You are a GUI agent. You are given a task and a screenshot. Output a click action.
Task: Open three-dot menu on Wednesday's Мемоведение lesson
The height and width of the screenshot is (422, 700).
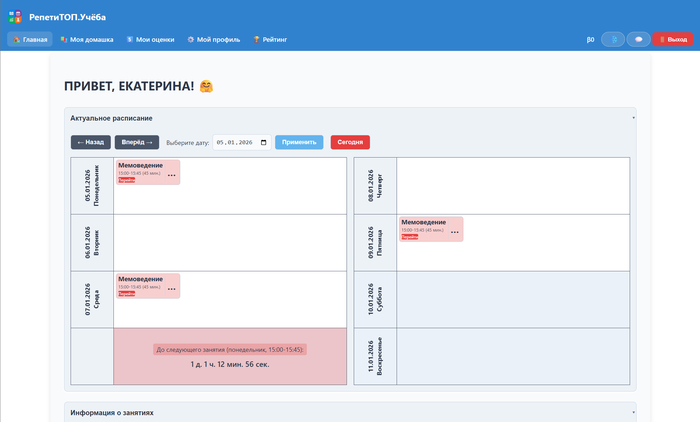tap(171, 289)
